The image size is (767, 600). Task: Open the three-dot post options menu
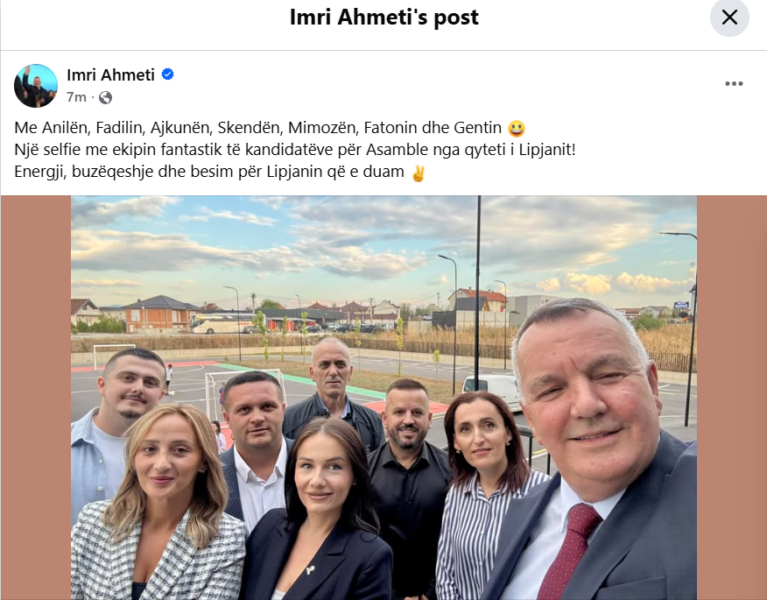pos(734,84)
